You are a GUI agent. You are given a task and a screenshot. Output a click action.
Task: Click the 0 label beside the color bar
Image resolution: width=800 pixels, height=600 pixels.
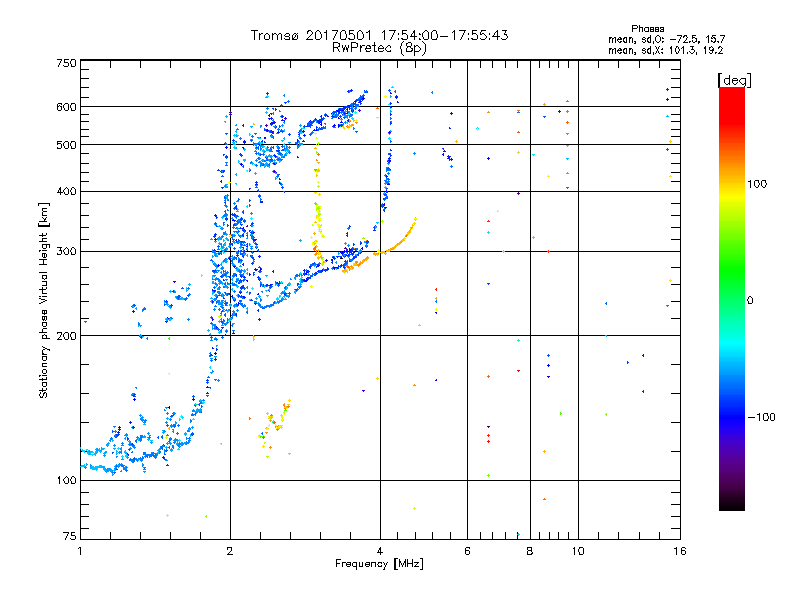click(x=750, y=300)
